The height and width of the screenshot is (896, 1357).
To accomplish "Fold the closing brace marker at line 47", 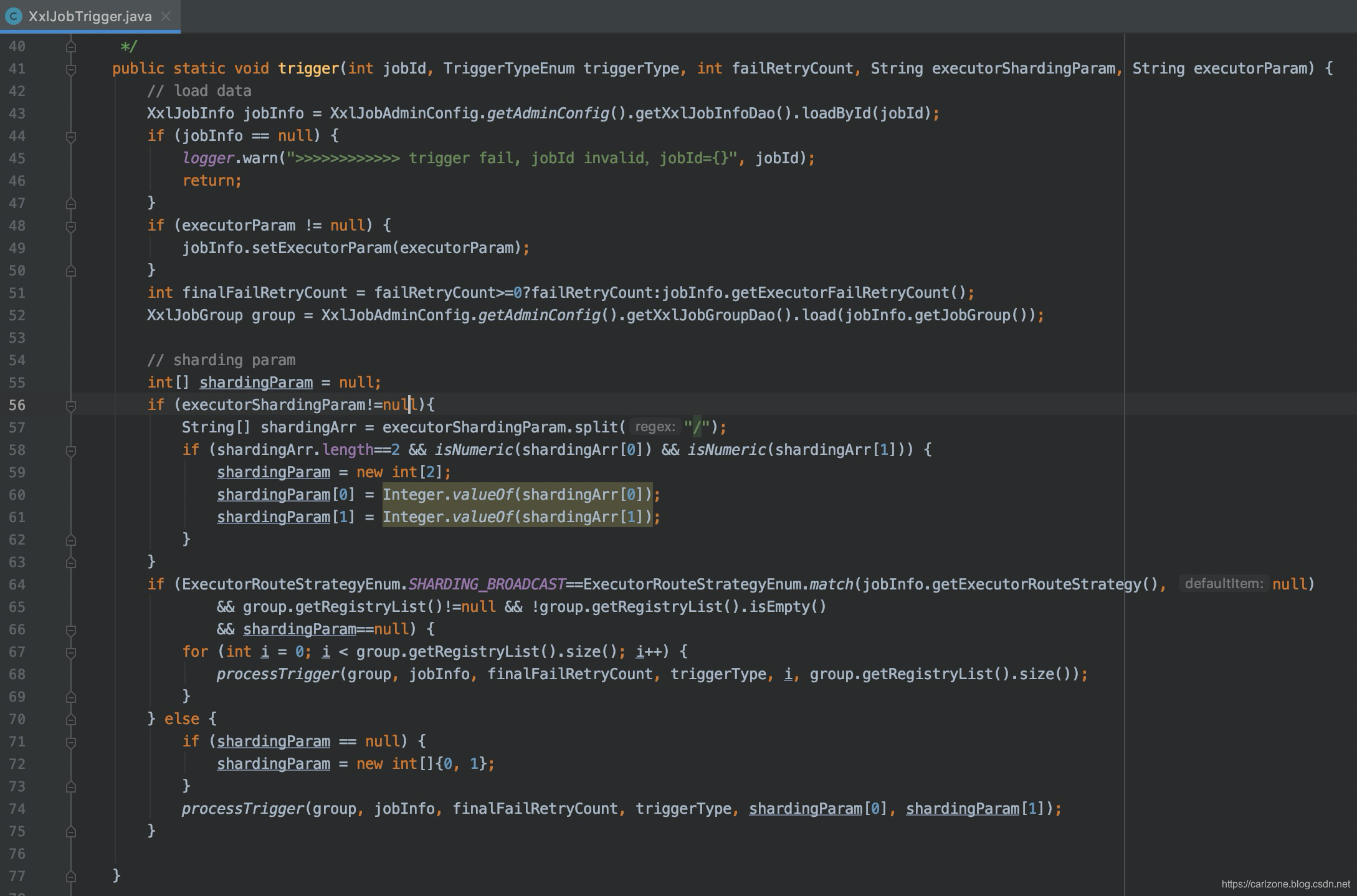I will tap(71, 204).
